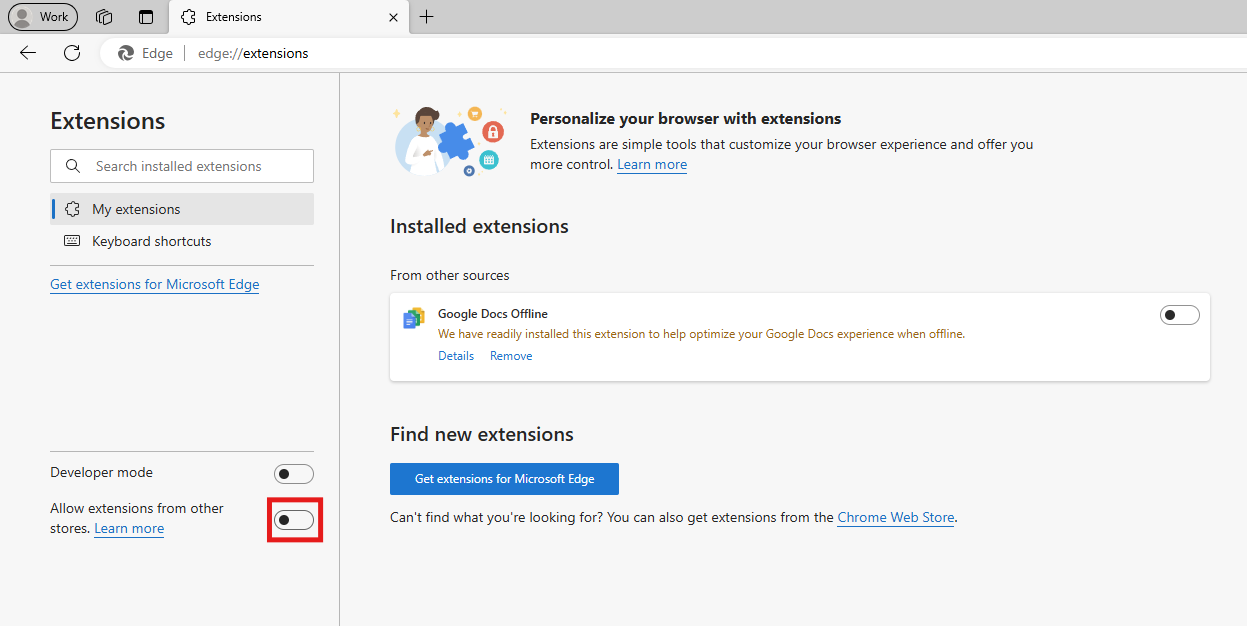
Task: Open Keyboard shortcuts section
Action: 151,241
